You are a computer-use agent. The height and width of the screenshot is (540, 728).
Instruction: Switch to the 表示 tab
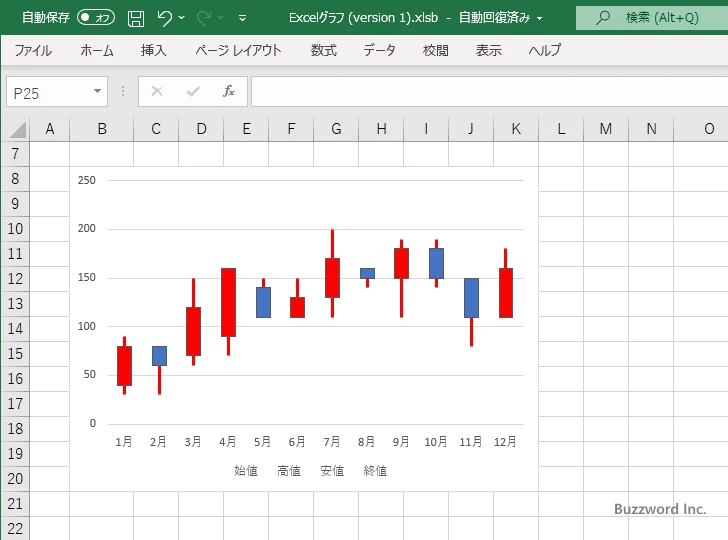[488, 50]
